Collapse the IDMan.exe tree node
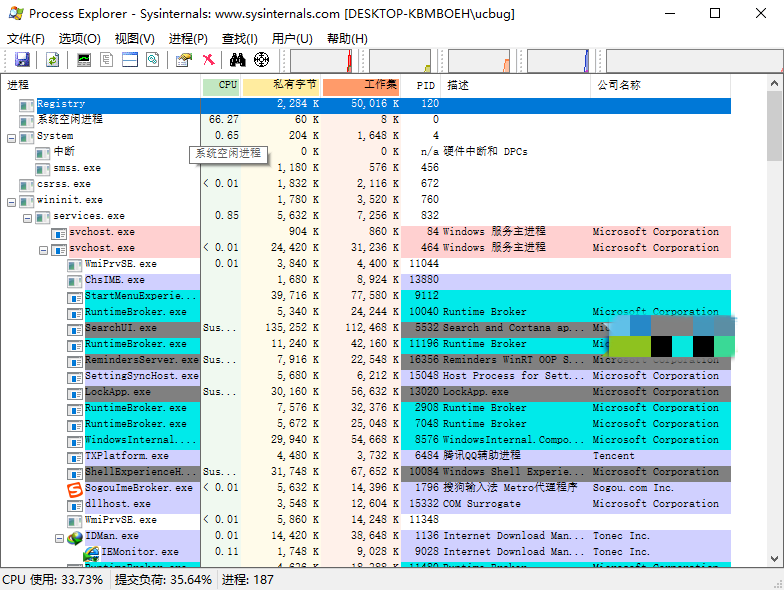The height and width of the screenshot is (590, 784). click(59, 537)
